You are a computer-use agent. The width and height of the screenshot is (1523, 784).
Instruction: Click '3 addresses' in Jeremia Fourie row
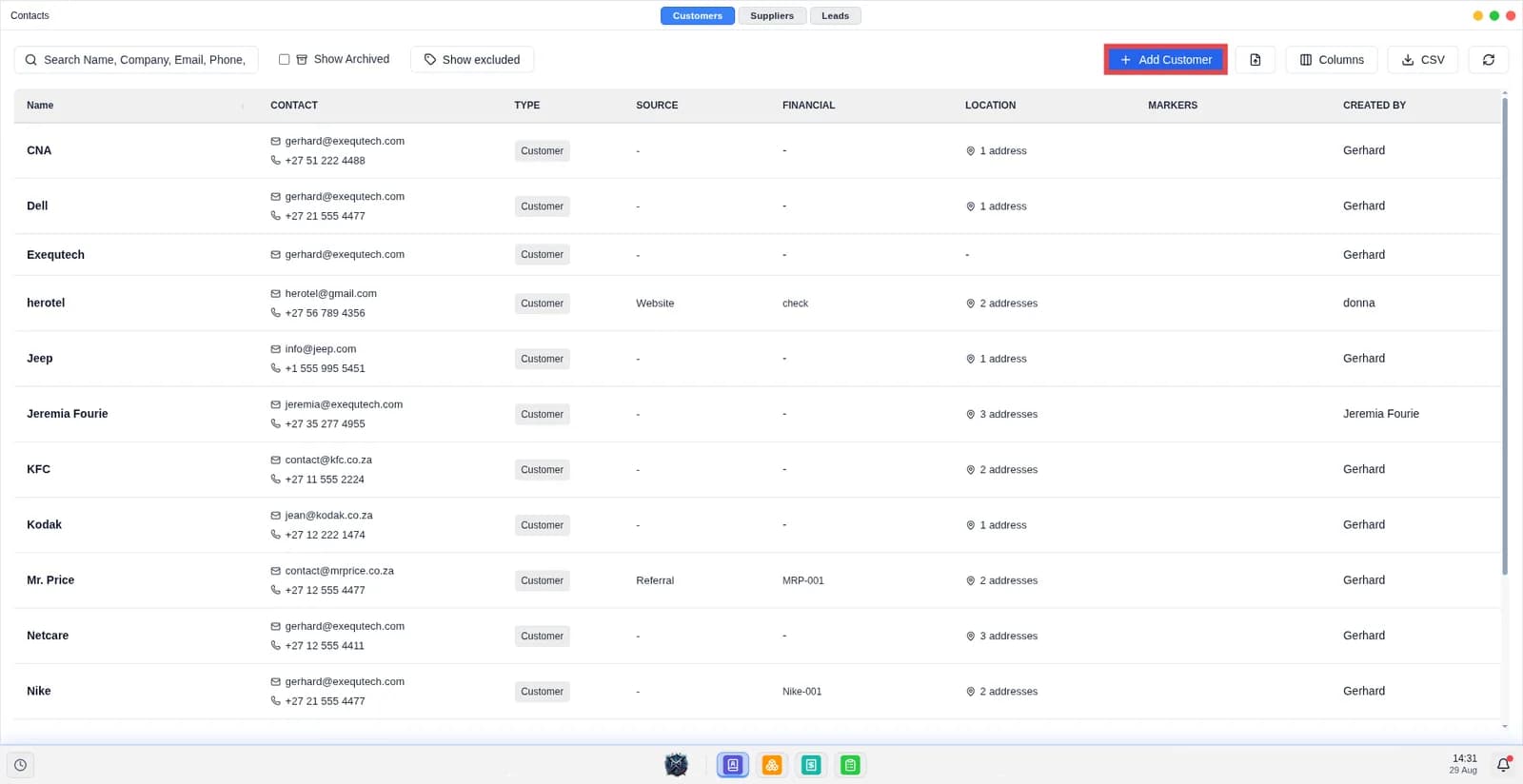1008,415
